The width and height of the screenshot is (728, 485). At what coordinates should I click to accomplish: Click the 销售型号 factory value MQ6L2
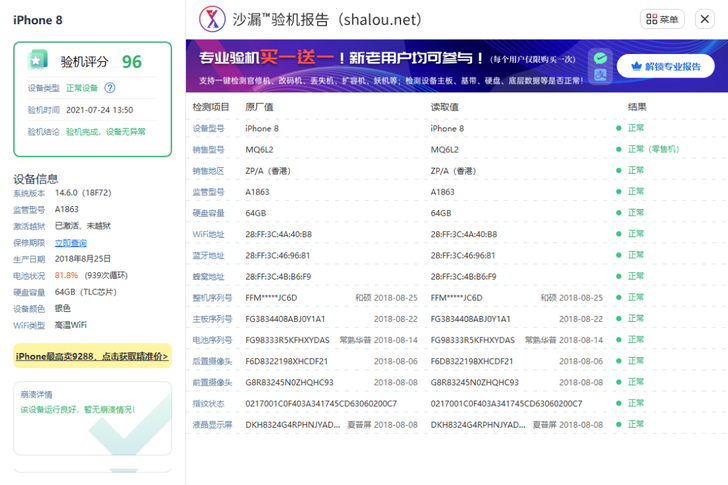(259, 149)
